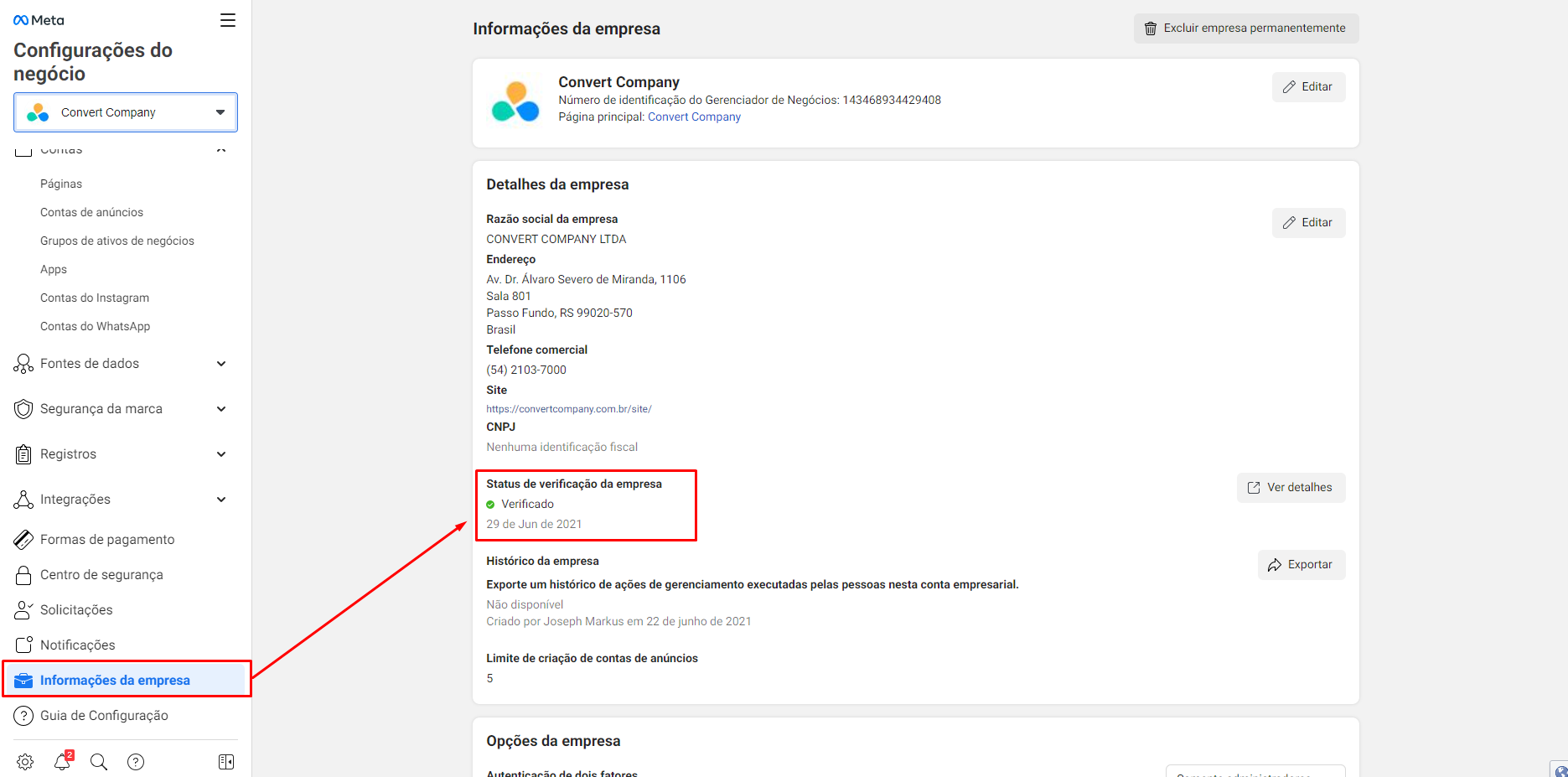This screenshot has height=777, width=1568.
Task: Open Solicitações via its person icon
Action: 23,610
